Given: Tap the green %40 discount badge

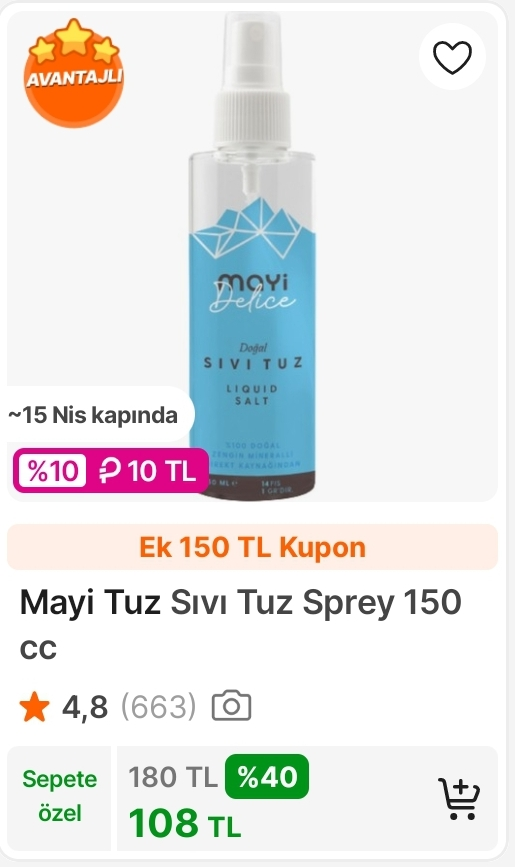Looking at the screenshot, I should pyautogui.click(x=267, y=776).
